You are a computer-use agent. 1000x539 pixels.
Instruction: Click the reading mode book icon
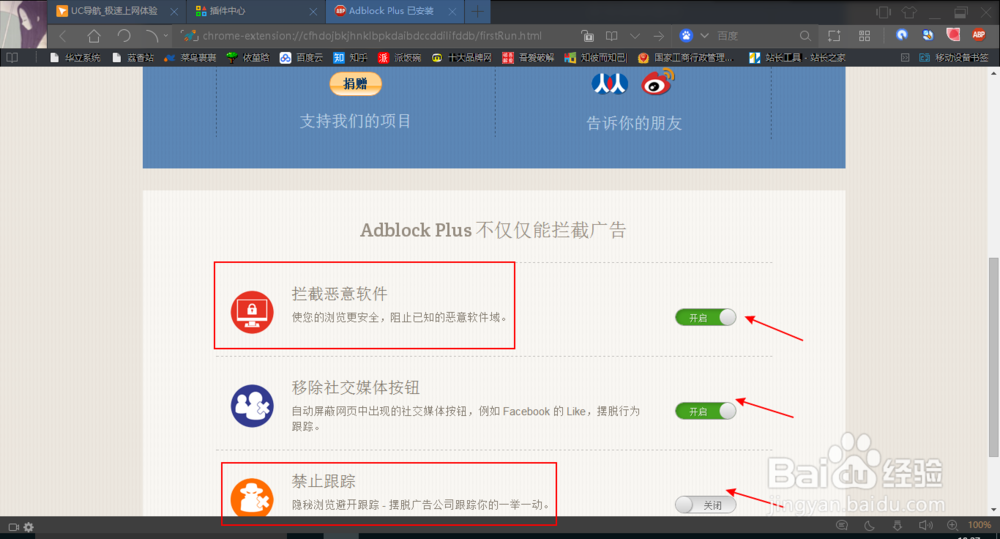point(611,36)
